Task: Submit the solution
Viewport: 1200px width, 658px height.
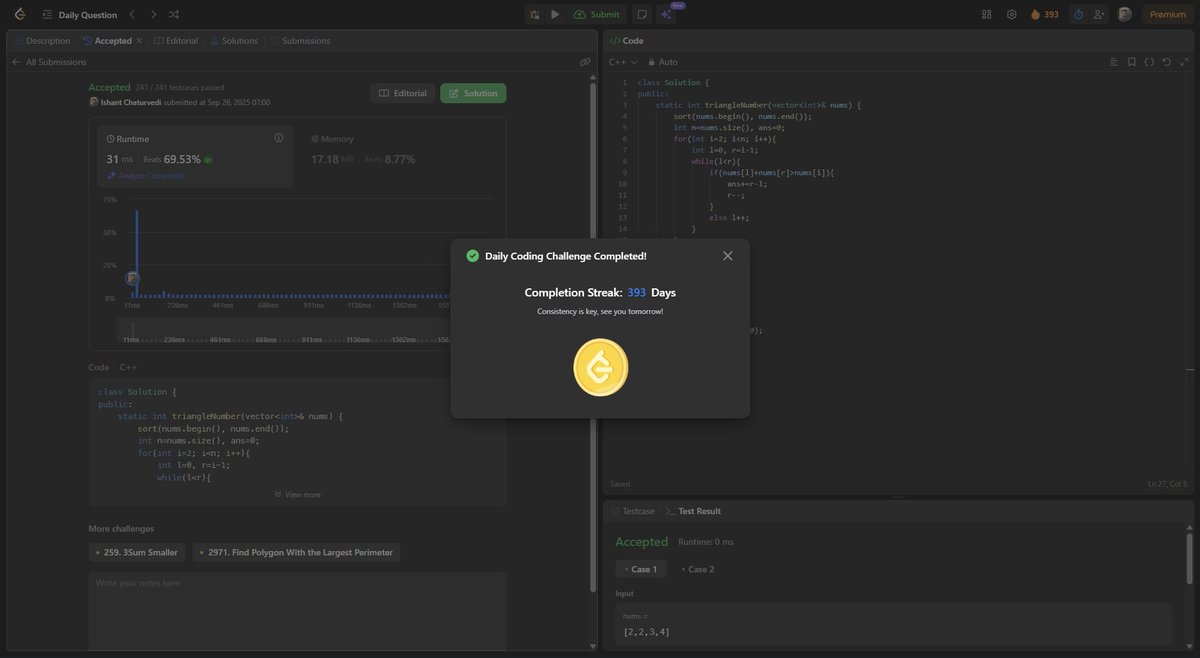Action: click(597, 14)
